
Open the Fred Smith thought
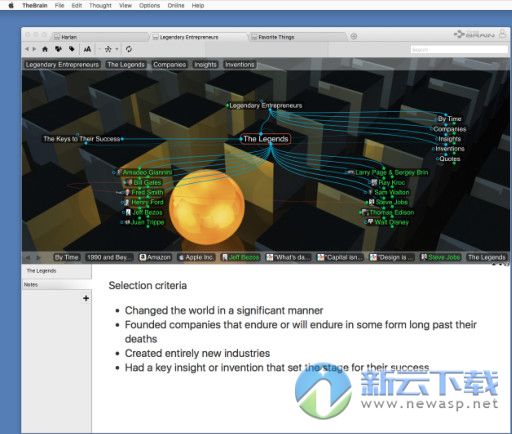tap(147, 192)
